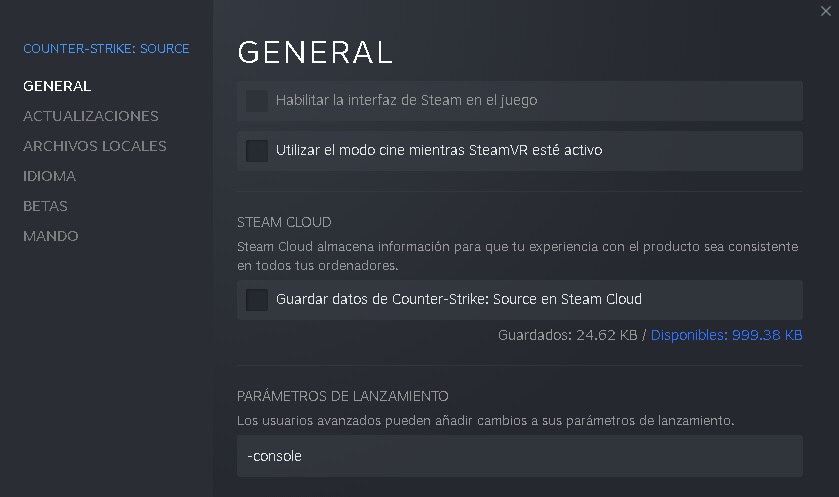Click the large GENERAL page heading
The width and height of the screenshot is (839, 497).
315,52
